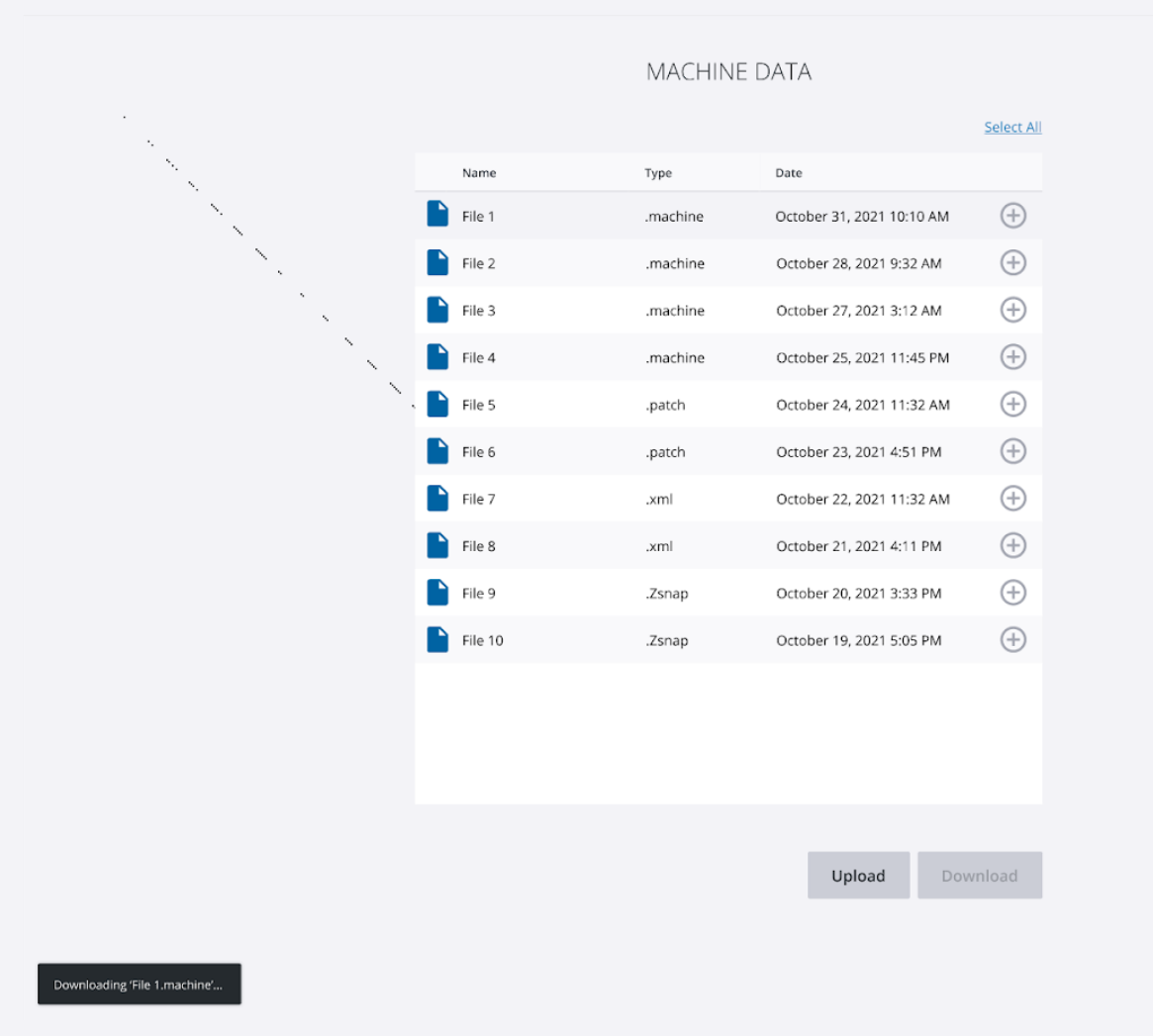Click the file icon next to File 9
Viewport: 1153px width, 1036px height.
coord(437,591)
